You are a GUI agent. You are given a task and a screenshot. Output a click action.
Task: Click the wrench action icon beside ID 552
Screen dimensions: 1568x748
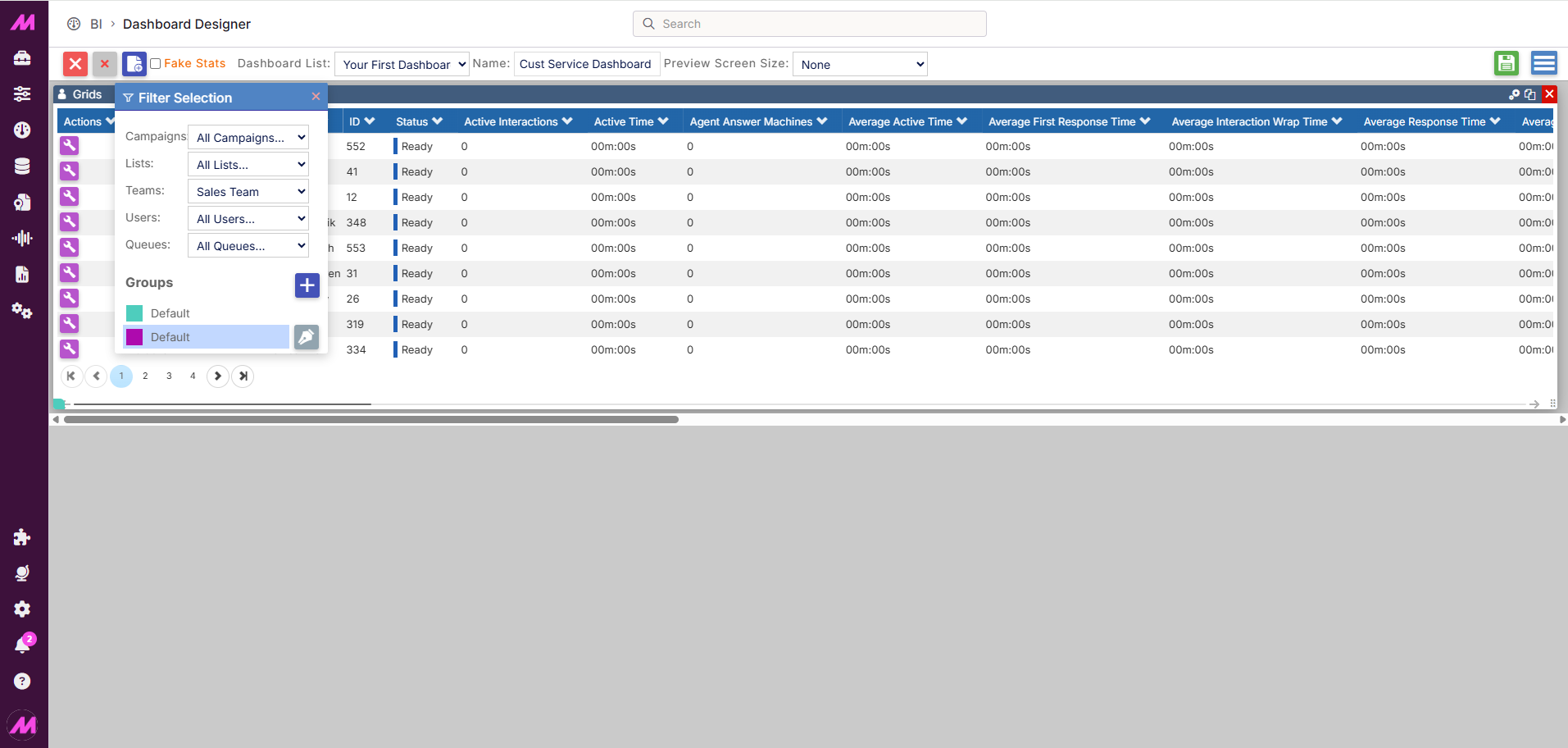pyautogui.click(x=70, y=146)
